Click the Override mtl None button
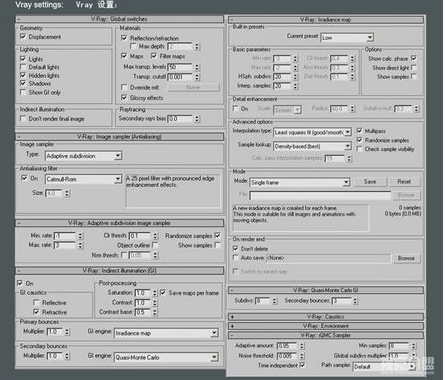Screen dimensions: 445x380 [193, 87]
